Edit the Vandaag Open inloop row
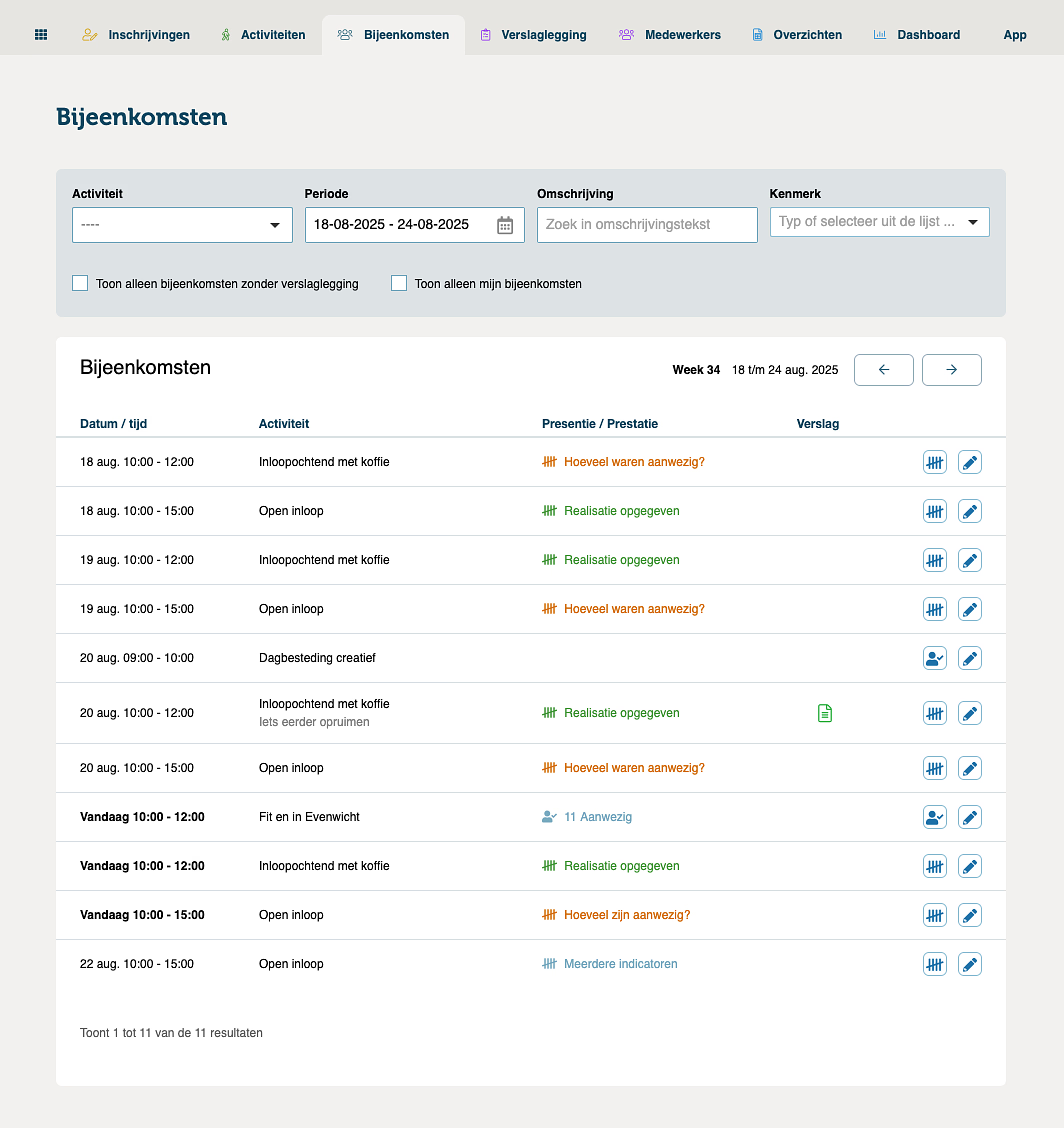 pyautogui.click(x=970, y=915)
